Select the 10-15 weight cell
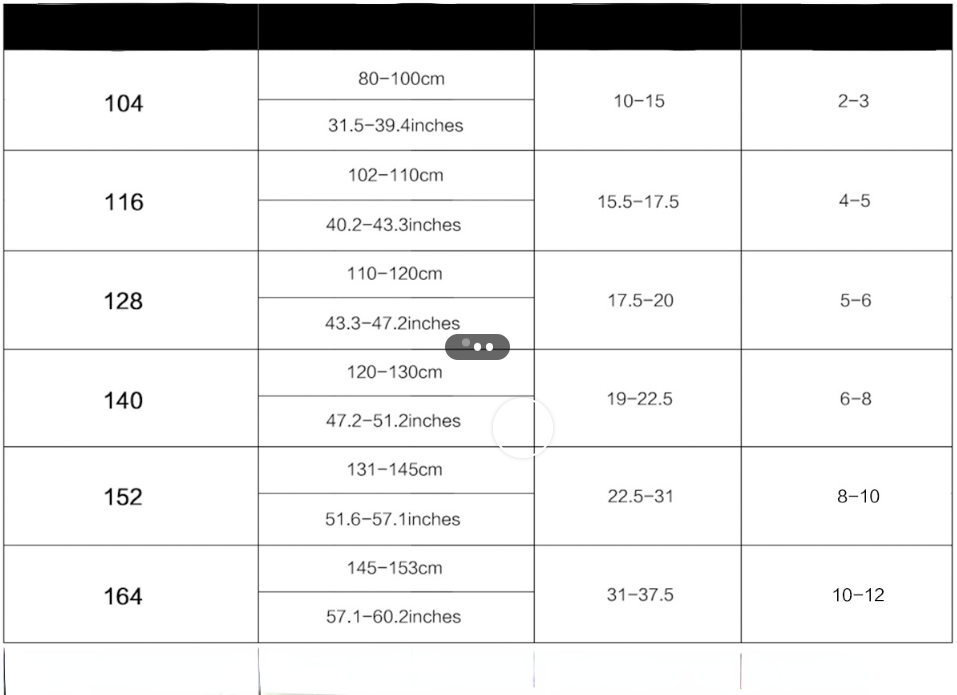 pos(638,101)
